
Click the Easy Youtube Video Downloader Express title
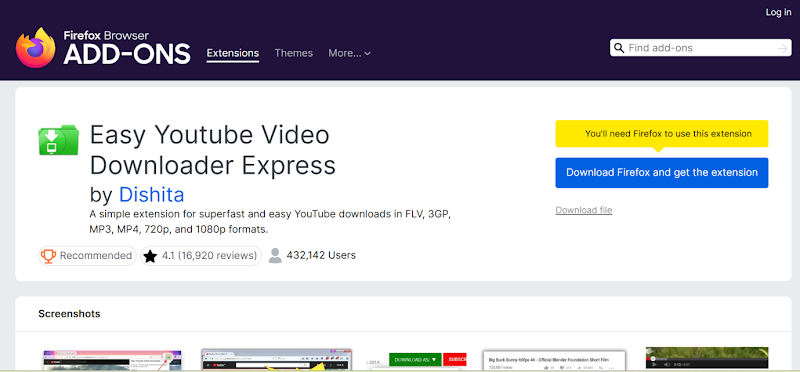tap(212, 150)
